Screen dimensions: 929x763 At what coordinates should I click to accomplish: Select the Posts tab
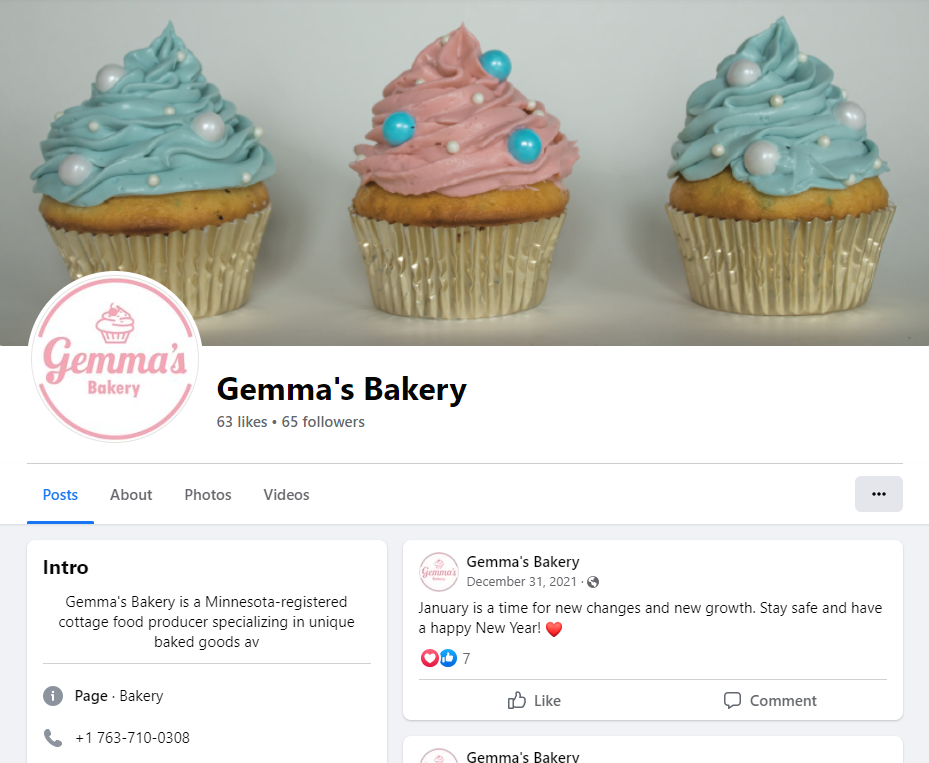click(60, 495)
